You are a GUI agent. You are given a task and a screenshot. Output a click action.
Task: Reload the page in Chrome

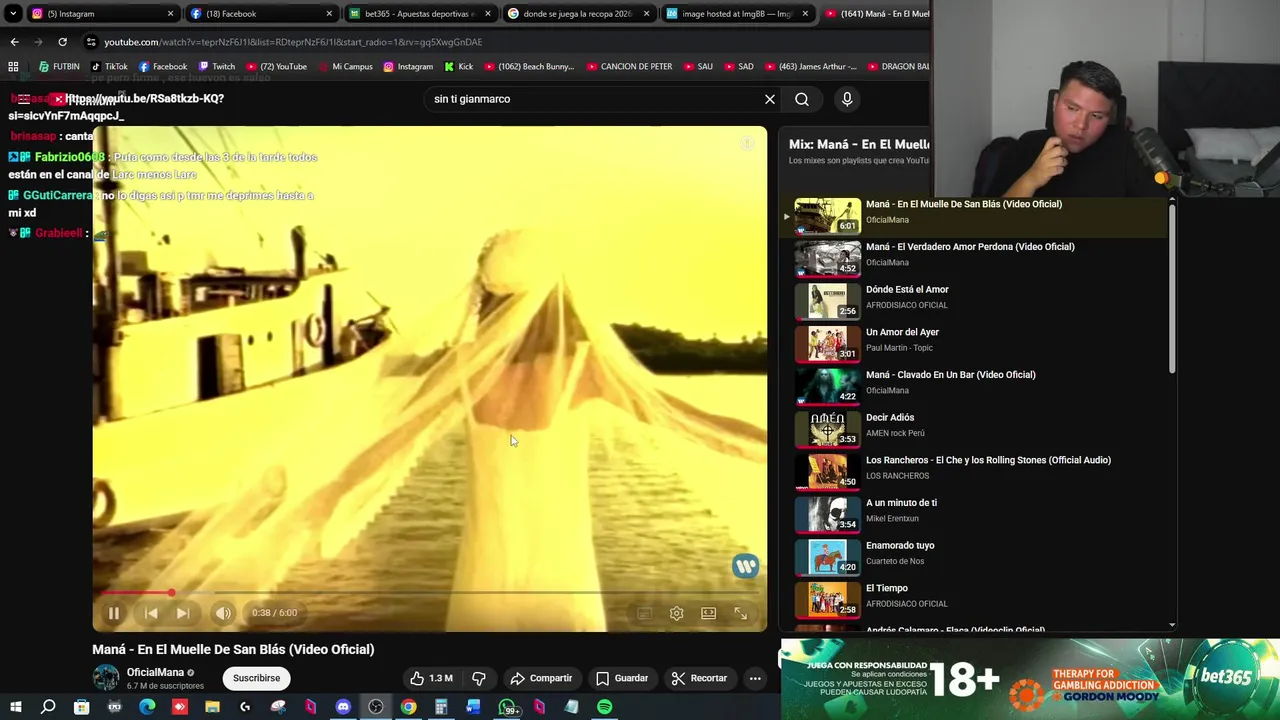point(62,42)
